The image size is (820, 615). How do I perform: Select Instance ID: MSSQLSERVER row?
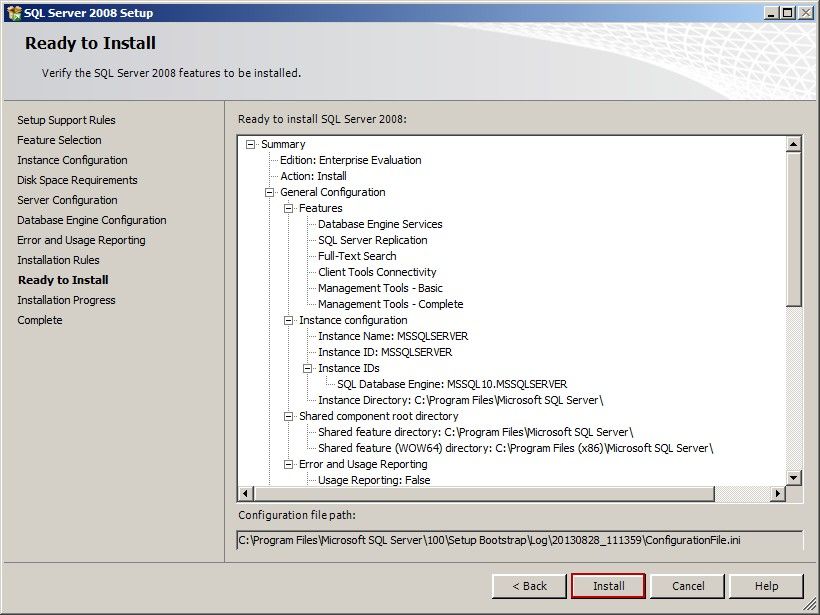385,352
